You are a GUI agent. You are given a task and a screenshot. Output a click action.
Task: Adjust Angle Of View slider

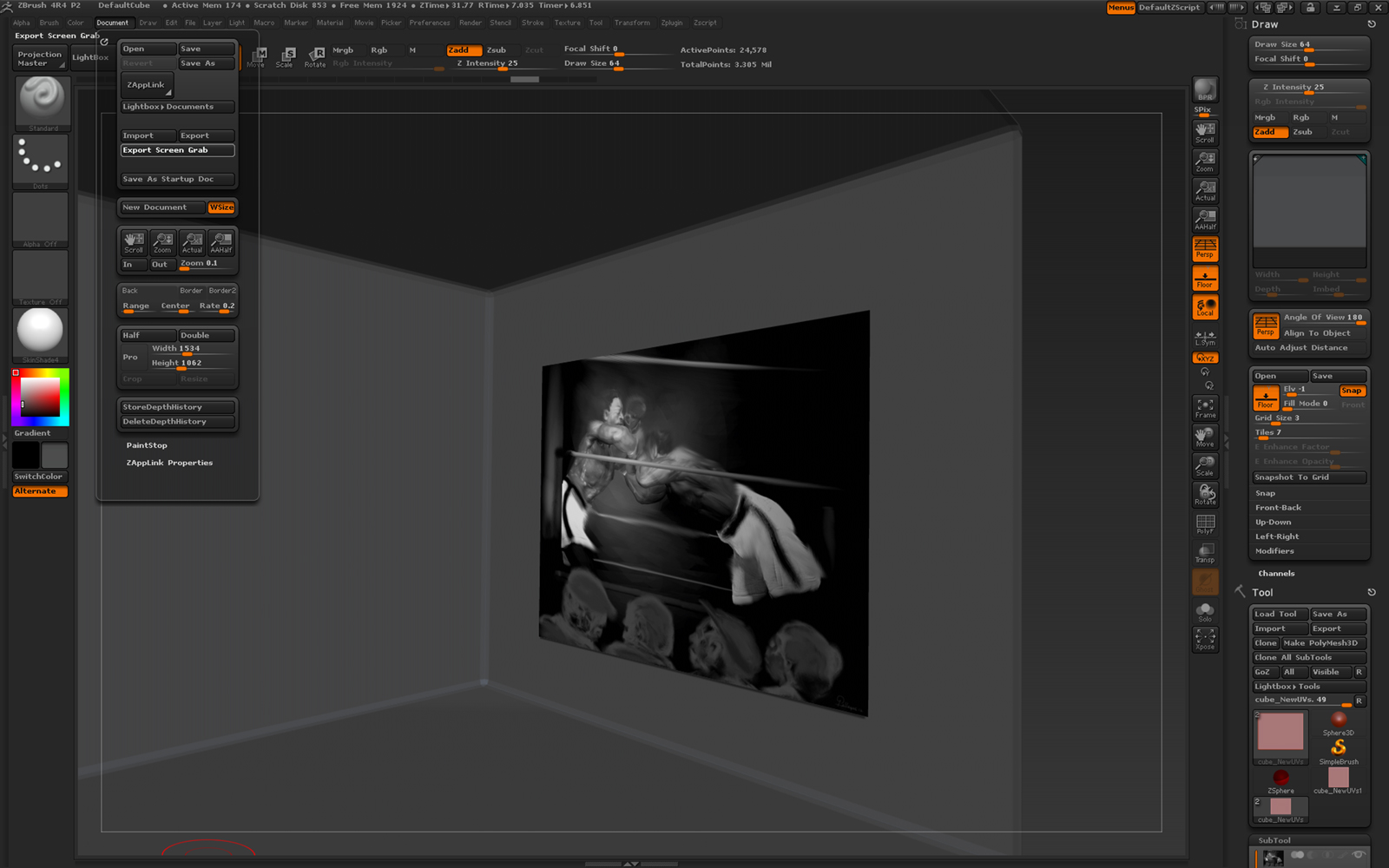[1323, 318]
